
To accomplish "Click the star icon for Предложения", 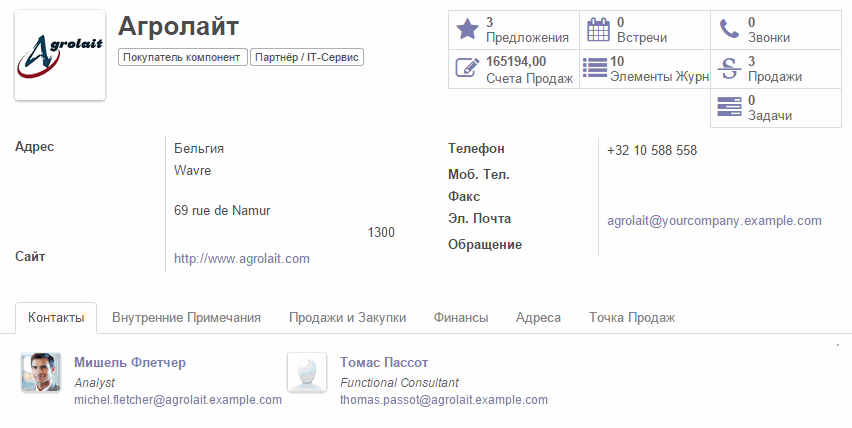I will pos(467,29).
